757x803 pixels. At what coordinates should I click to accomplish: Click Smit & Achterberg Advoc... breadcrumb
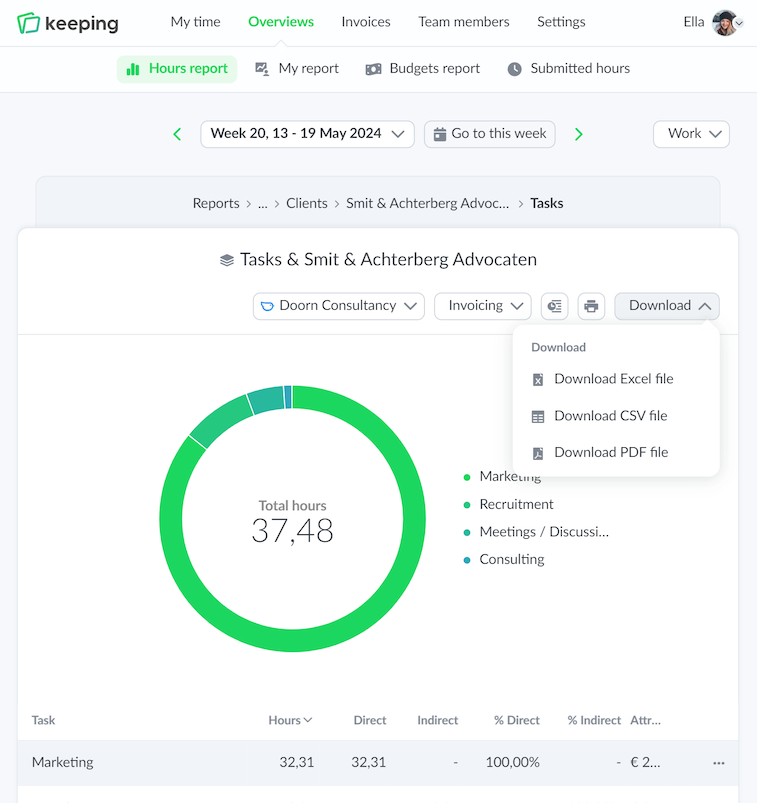428,204
